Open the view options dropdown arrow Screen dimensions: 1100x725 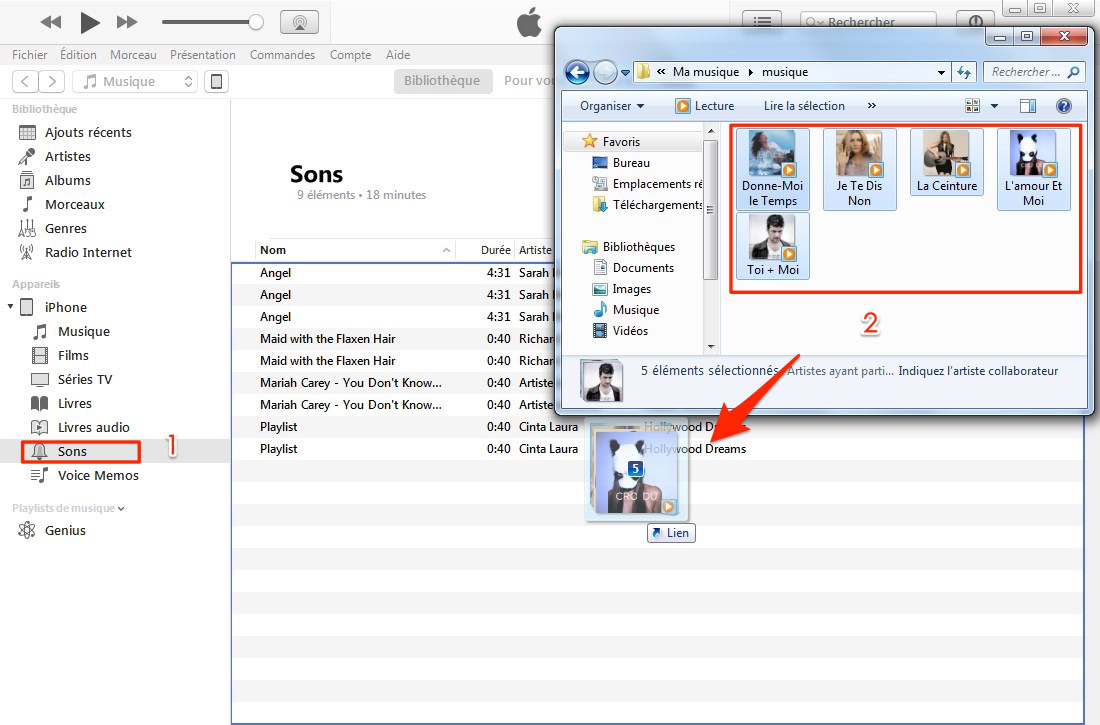pos(994,107)
